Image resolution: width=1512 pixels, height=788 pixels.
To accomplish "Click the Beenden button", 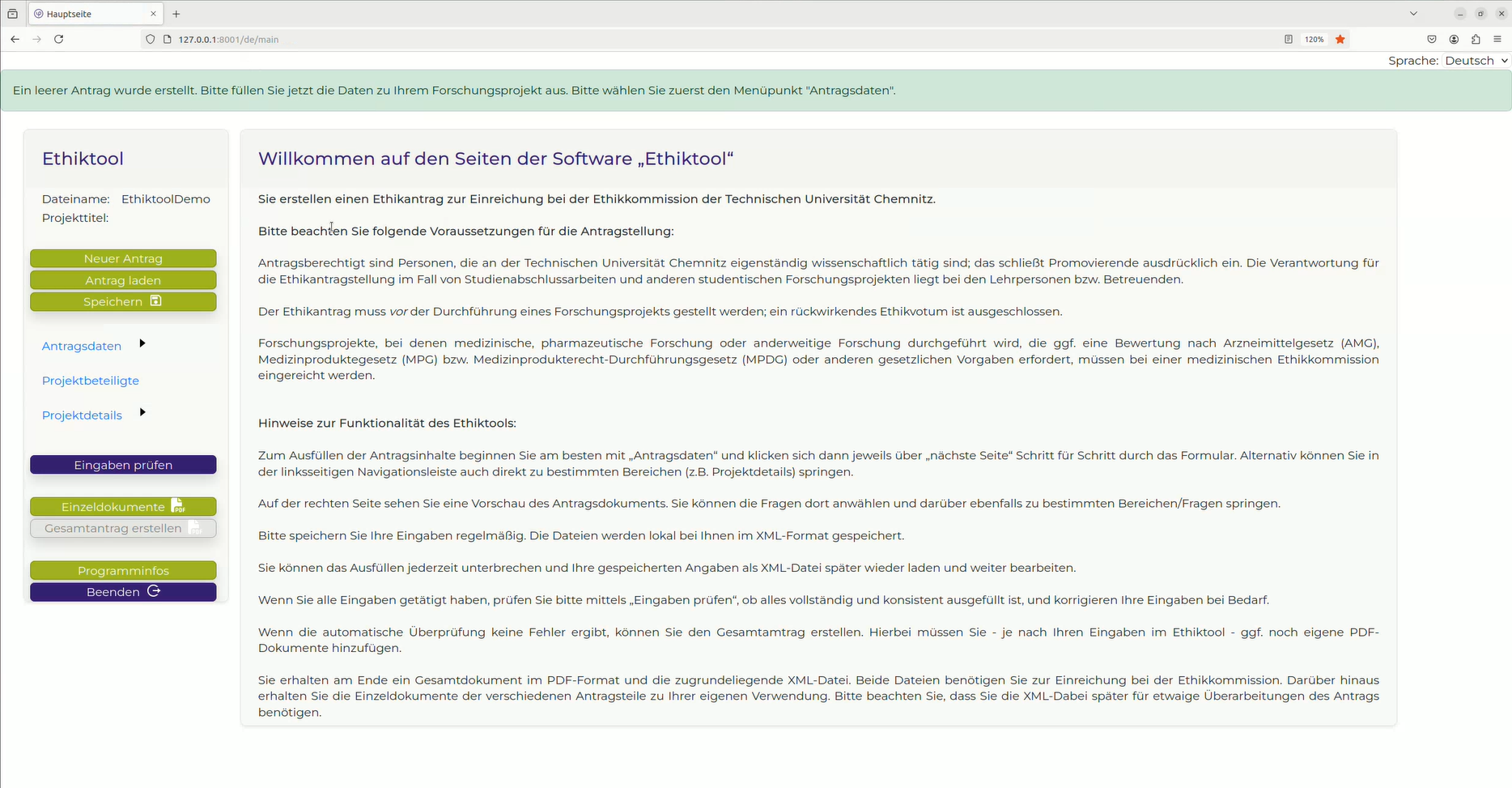I will (x=123, y=592).
